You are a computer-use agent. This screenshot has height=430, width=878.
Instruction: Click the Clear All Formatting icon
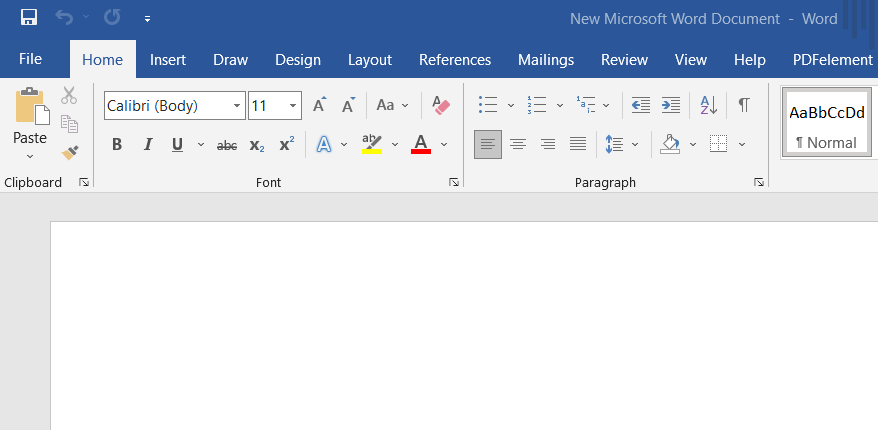[441, 105]
